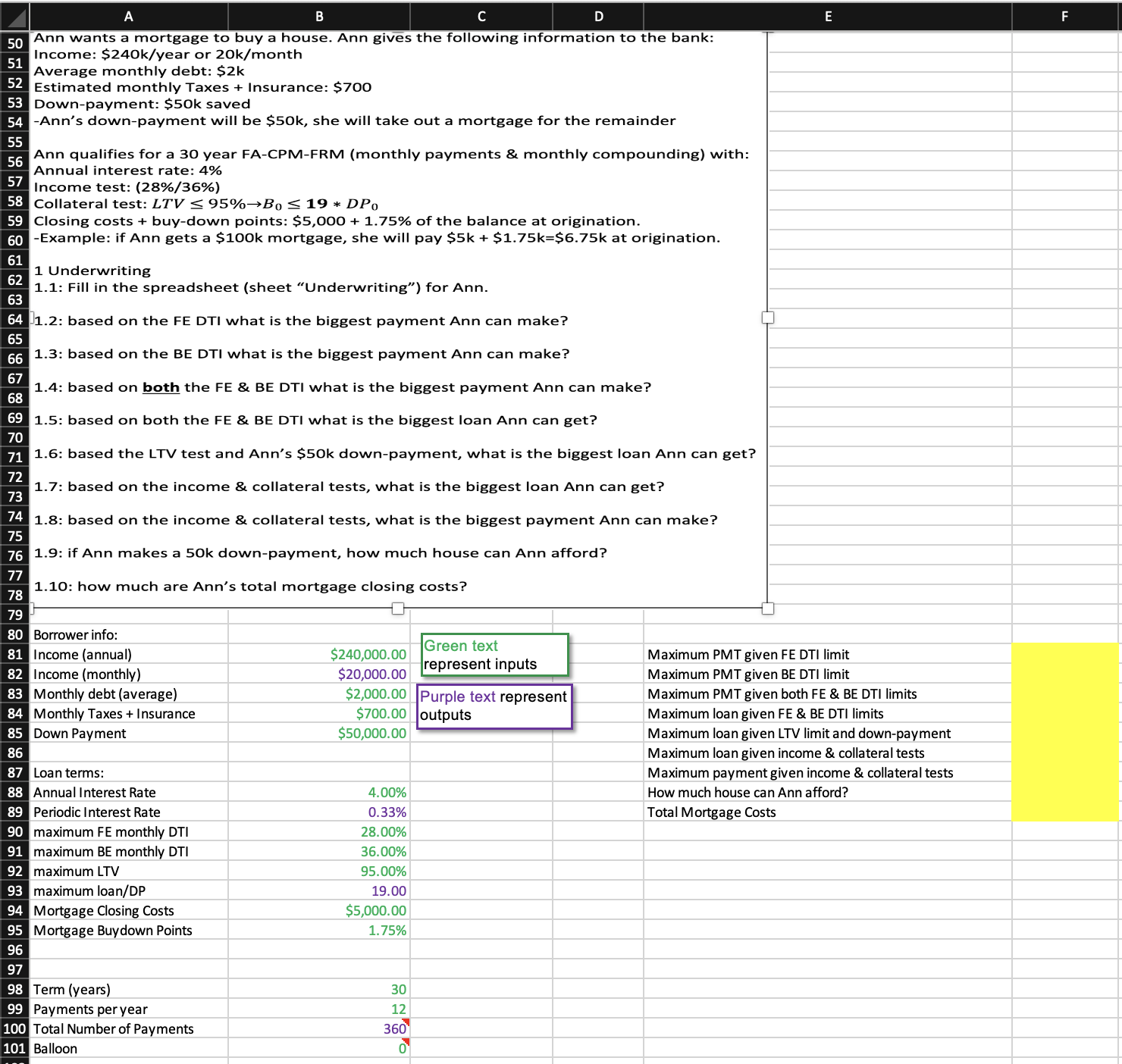The height and width of the screenshot is (1064, 1122).
Task: Click the bottom resize handle of the instructions text box
Action: pyautogui.click(x=397, y=606)
